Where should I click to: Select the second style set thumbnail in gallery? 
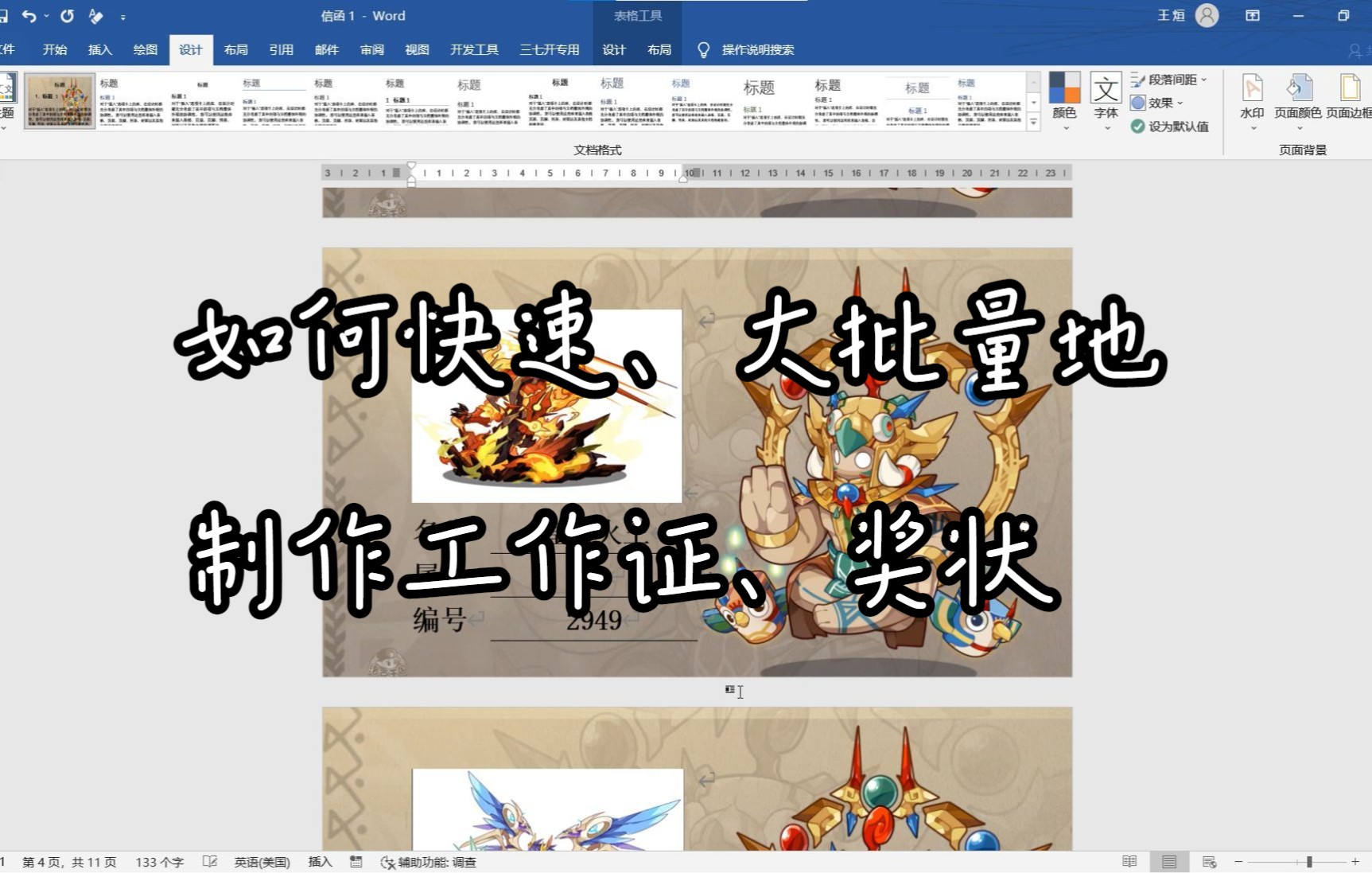(x=132, y=101)
